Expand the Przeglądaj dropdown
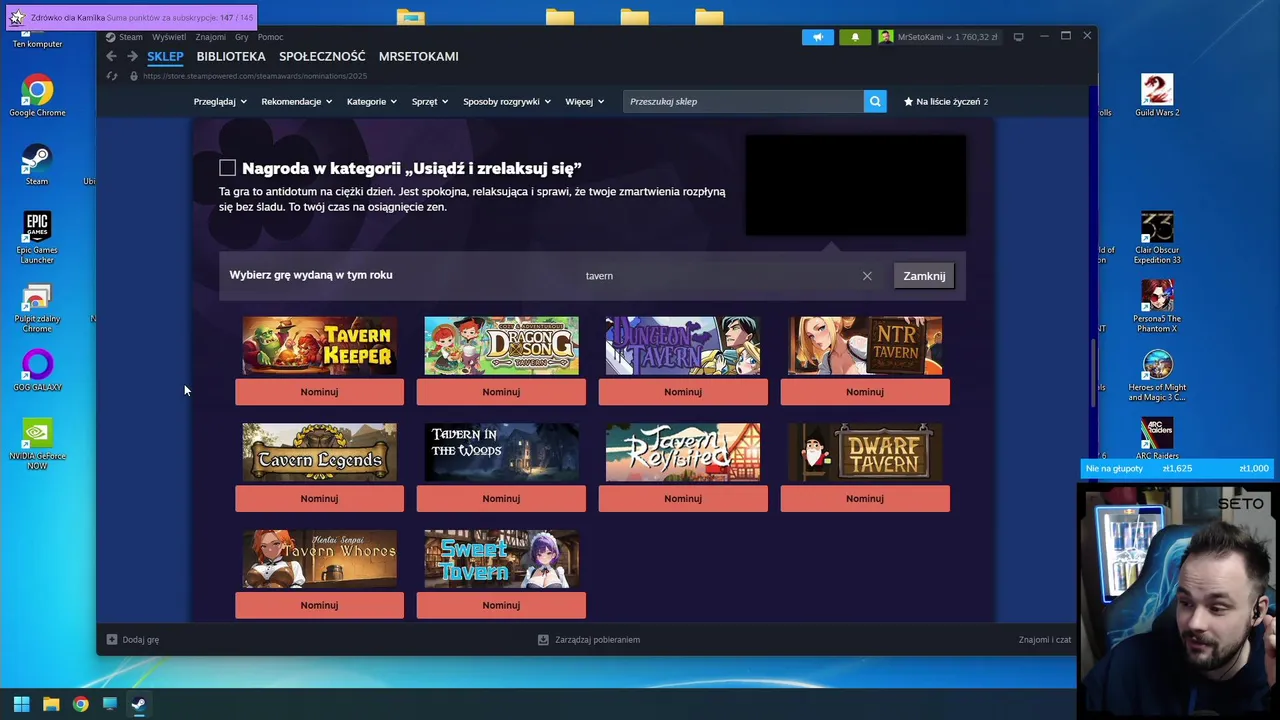 pyautogui.click(x=218, y=101)
